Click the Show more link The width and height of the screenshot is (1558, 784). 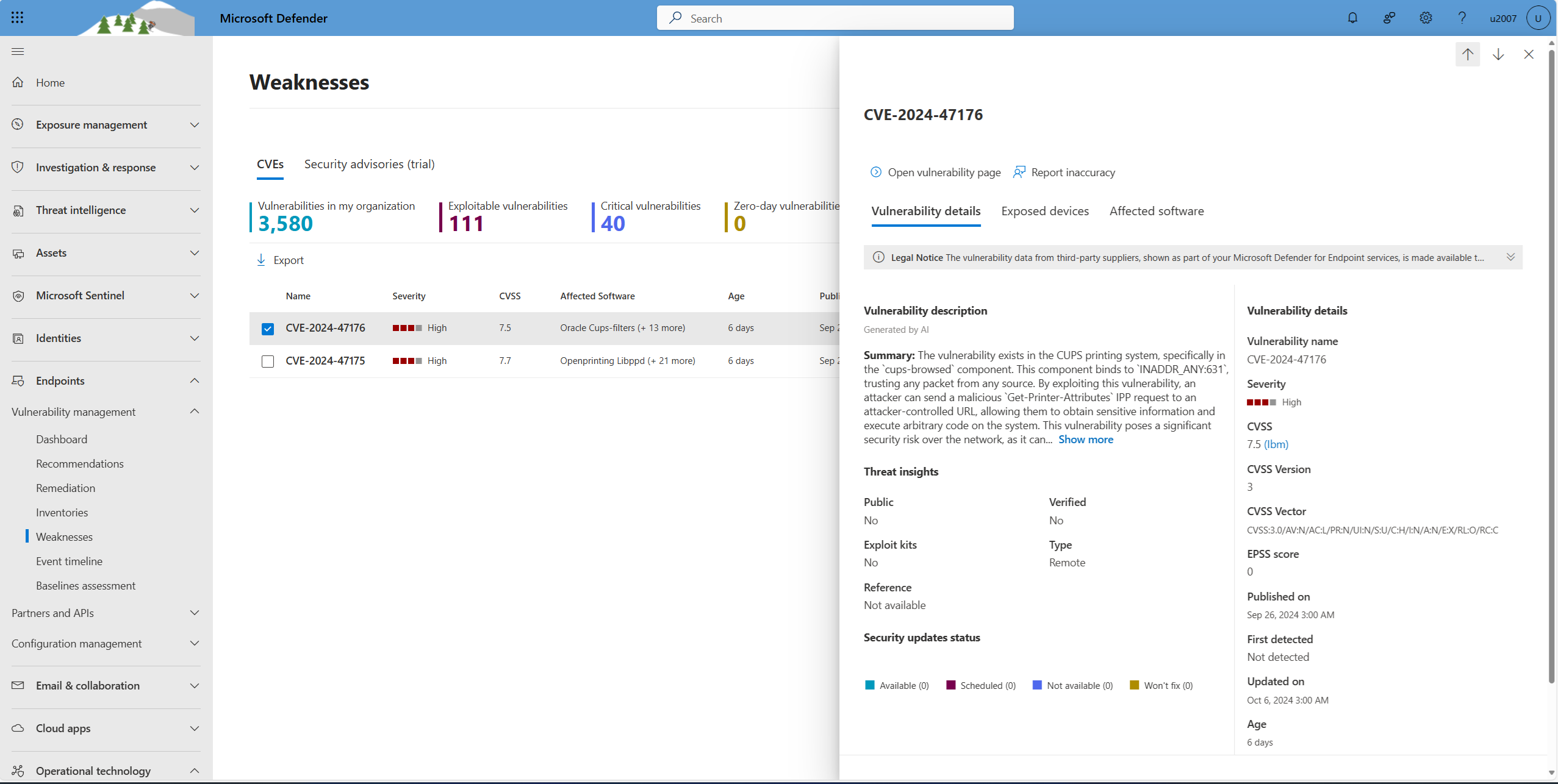(1085, 440)
